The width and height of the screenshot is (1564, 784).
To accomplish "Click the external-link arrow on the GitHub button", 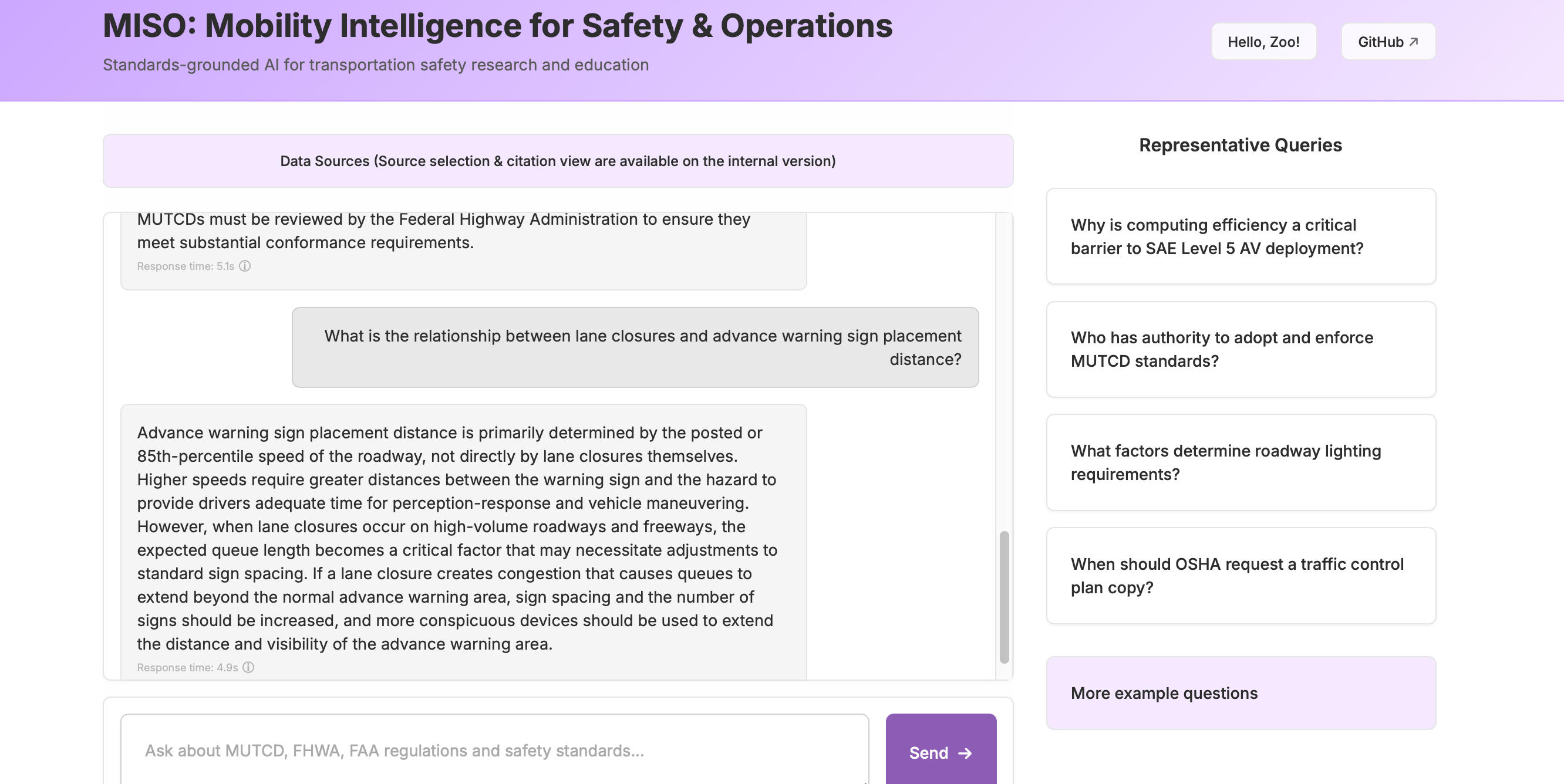I will click(1415, 41).
